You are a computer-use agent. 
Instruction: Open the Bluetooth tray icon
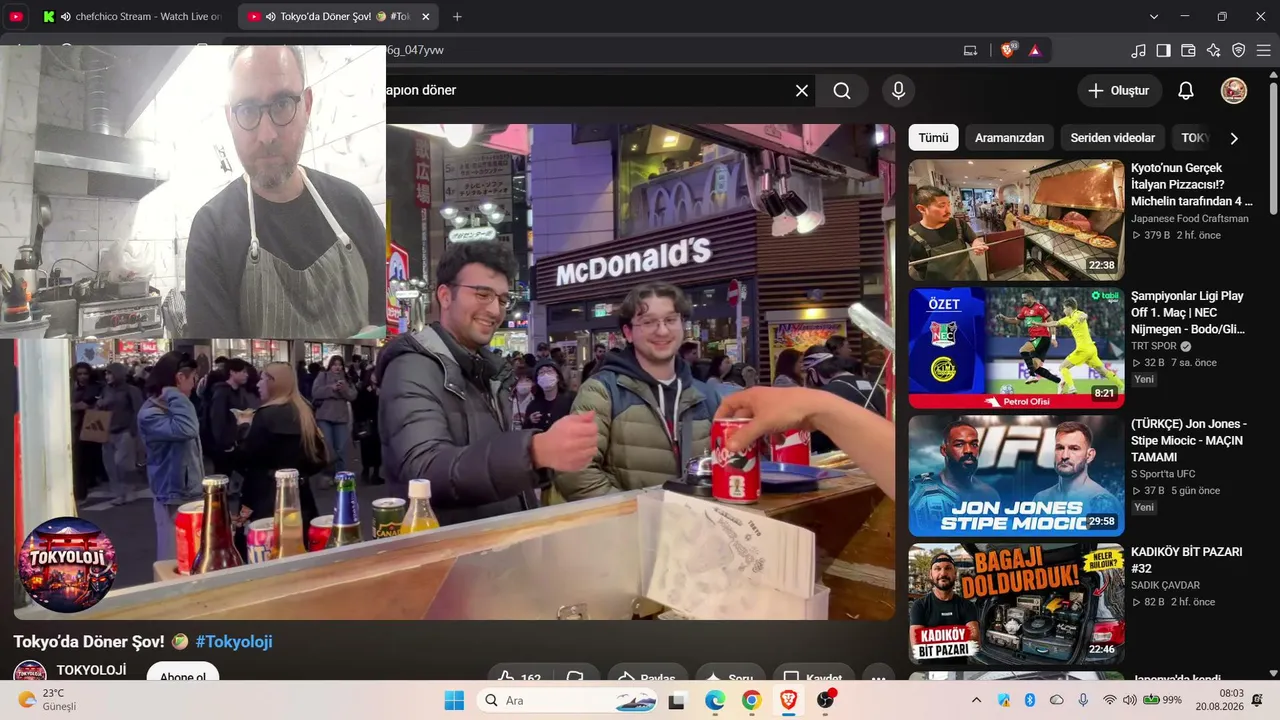tap(1030, 700)
